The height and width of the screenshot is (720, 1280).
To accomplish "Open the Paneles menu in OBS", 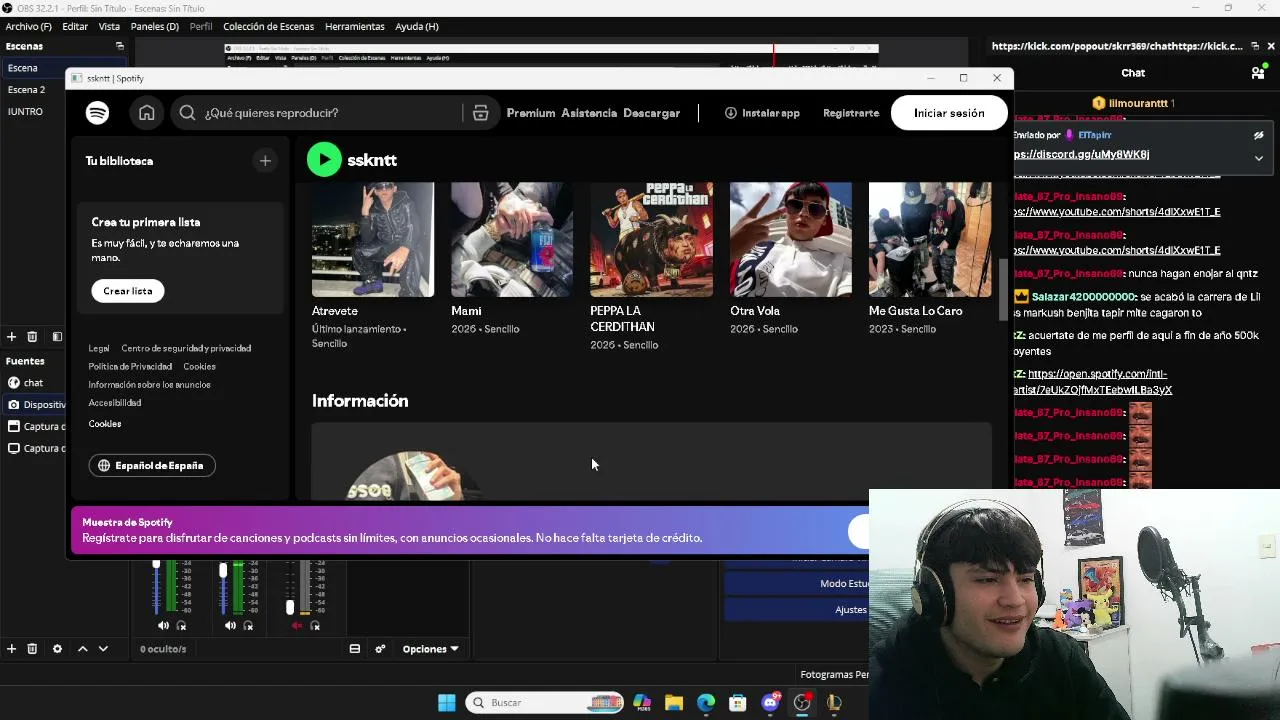I will (154, 26).
